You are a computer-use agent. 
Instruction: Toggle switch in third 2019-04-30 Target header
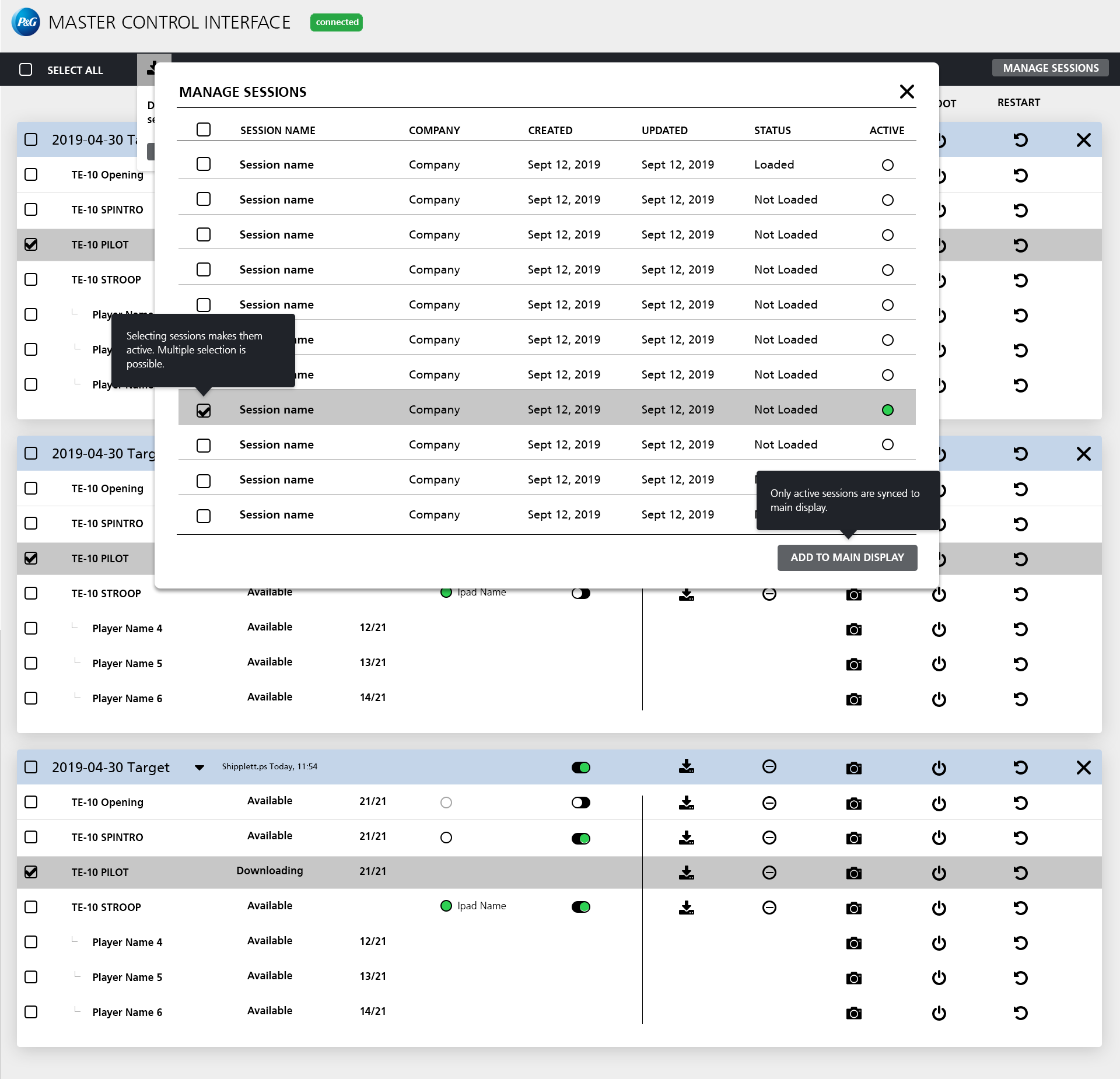(580, 768)
